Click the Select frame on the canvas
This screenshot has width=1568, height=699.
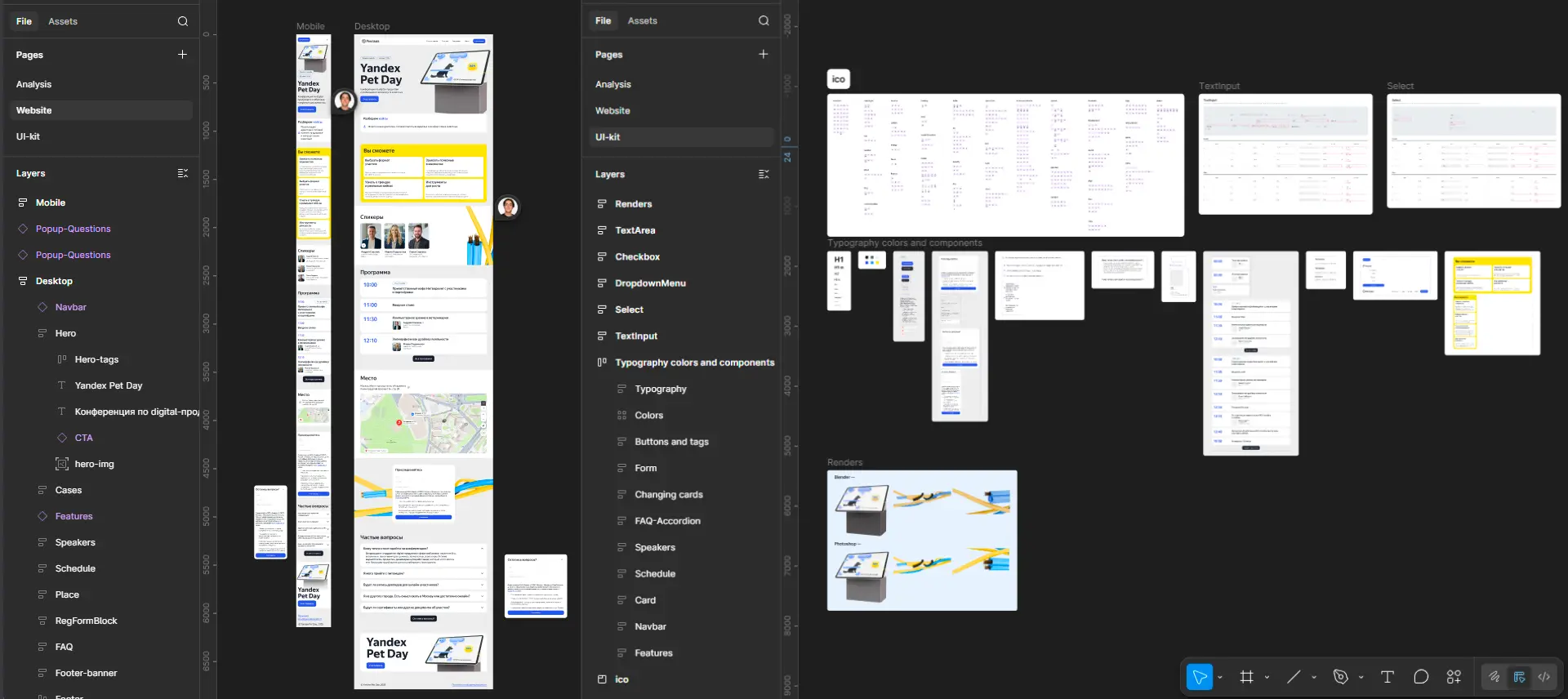[1473, 150]
